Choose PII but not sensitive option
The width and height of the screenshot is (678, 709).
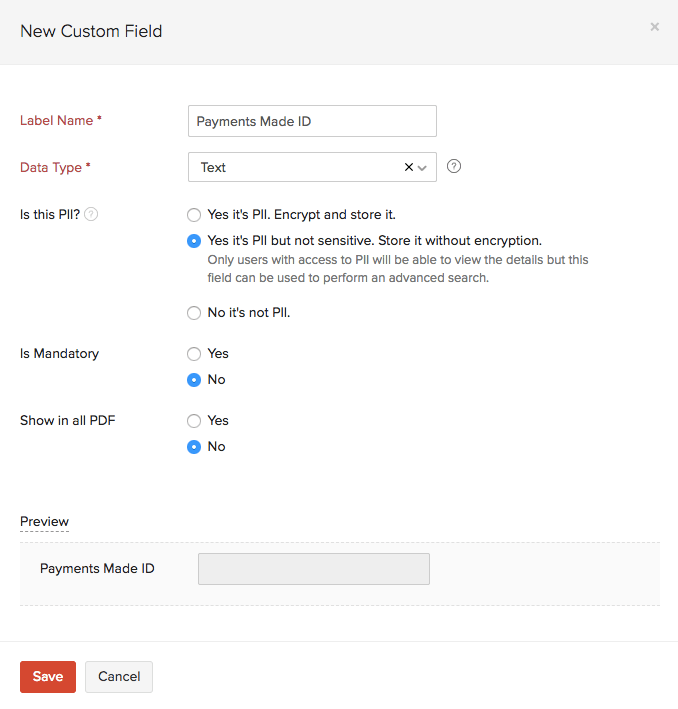[194, 241]
